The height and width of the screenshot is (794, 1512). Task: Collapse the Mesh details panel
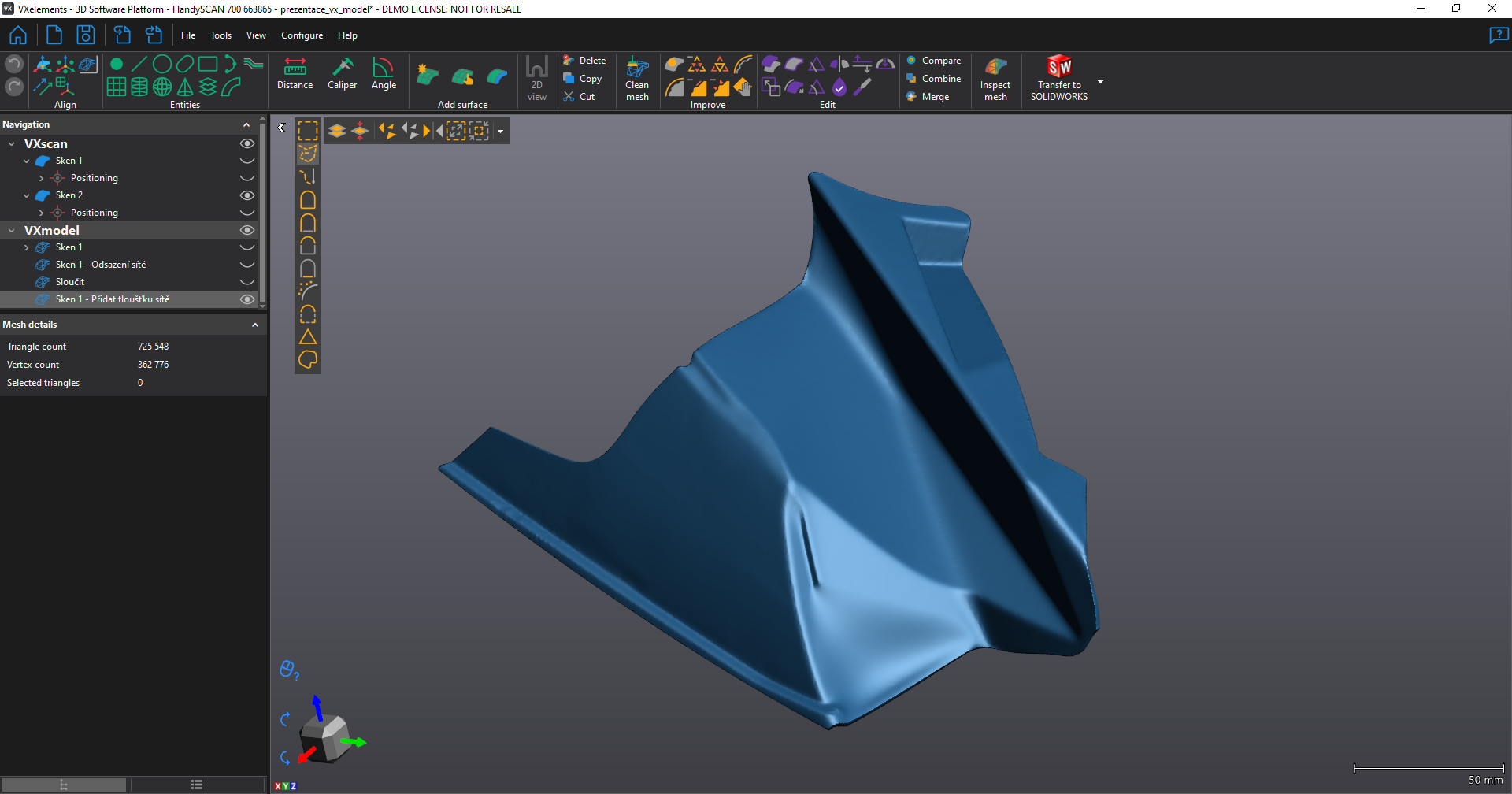click(x=255, y=325)
